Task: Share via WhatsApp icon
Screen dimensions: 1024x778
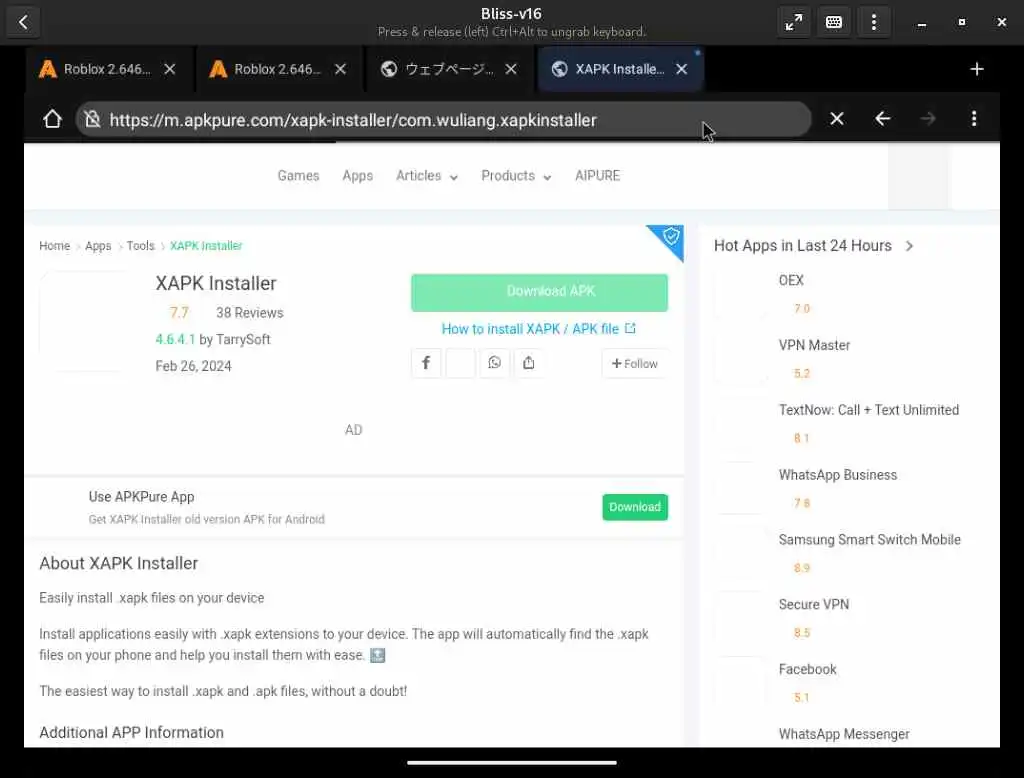Action: click(x=494, y=363)
